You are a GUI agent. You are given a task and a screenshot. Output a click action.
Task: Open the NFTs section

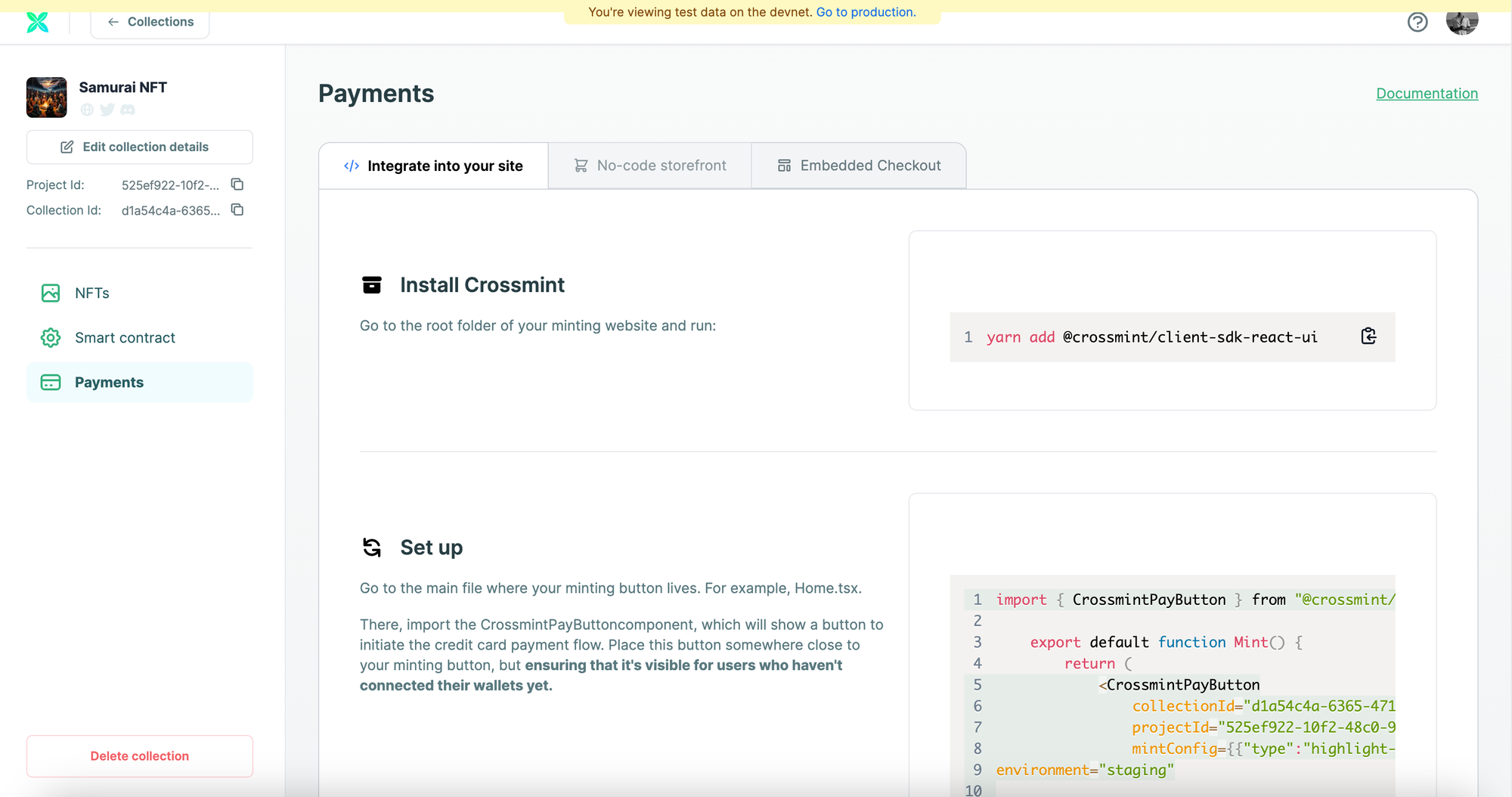coord(140,293)
